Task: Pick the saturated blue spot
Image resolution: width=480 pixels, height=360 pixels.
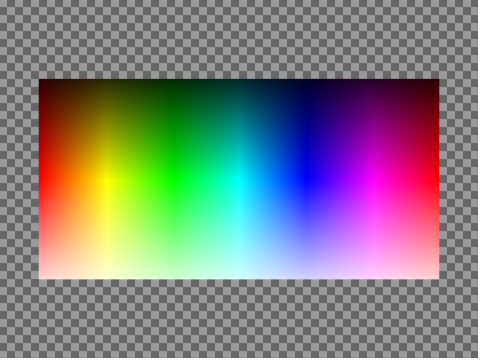Action: tap(306, 180)
